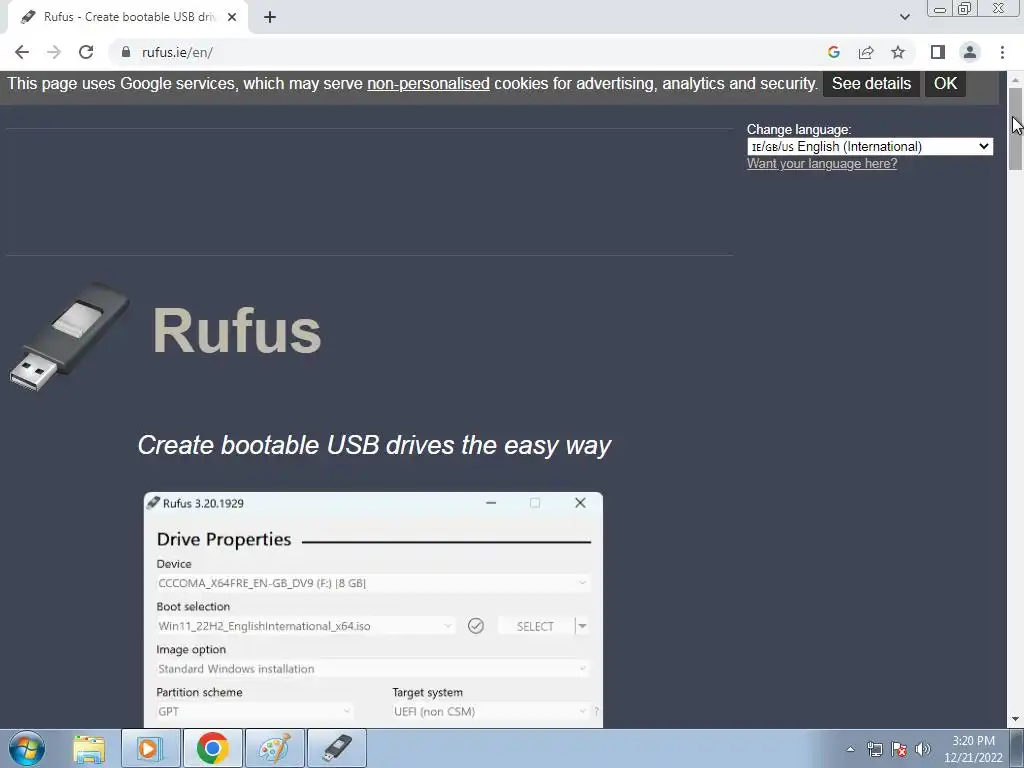Reload the rufus.ie page
Screen dimensions: 1024x768
[x=86, y=52]
